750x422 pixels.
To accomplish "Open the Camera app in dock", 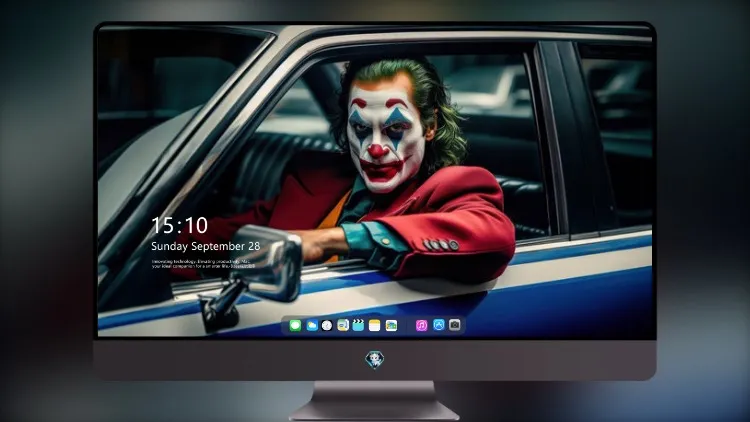I will (x=455, y=325).
